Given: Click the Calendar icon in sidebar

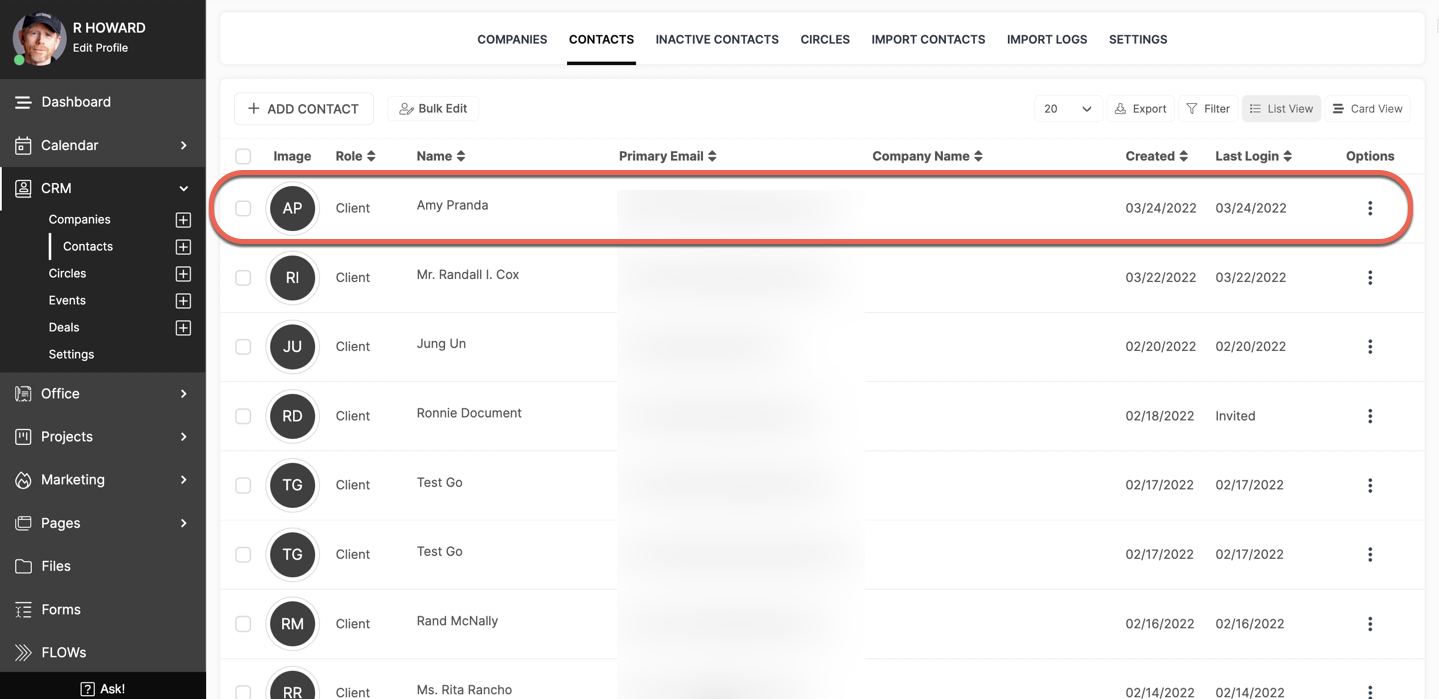Looking at the screenshot, I should pos(23,145).
